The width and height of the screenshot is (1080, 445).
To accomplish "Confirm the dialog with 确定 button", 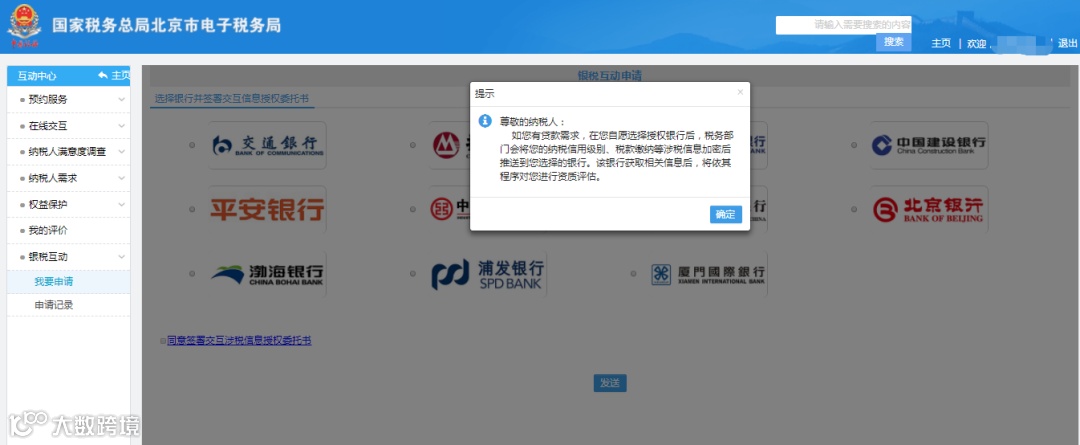I will 725,214.
